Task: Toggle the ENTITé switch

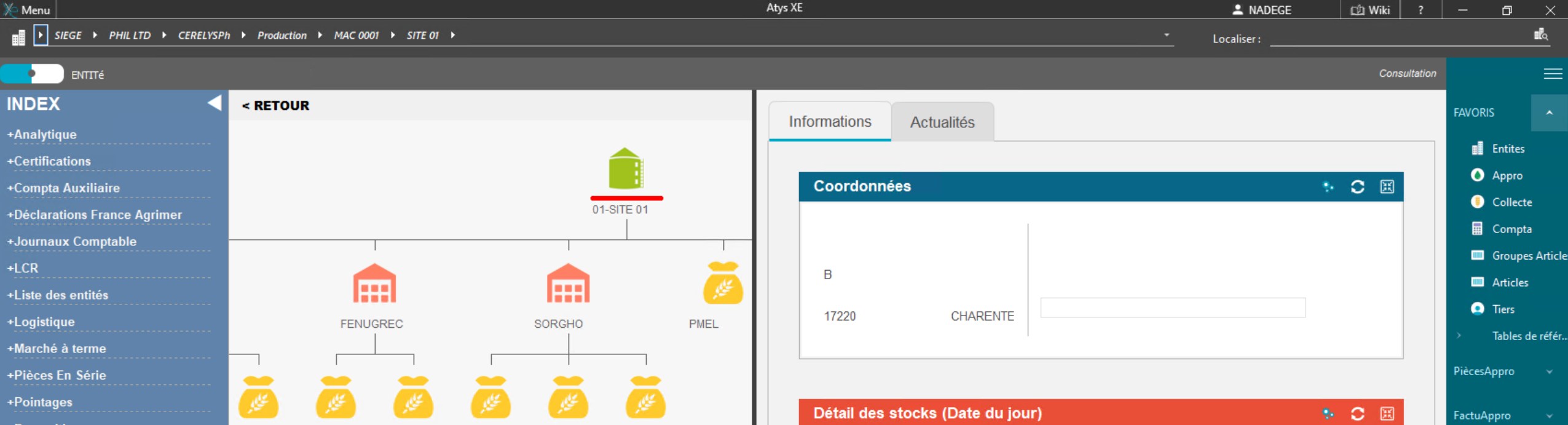Action: click(x=32, y=74)
